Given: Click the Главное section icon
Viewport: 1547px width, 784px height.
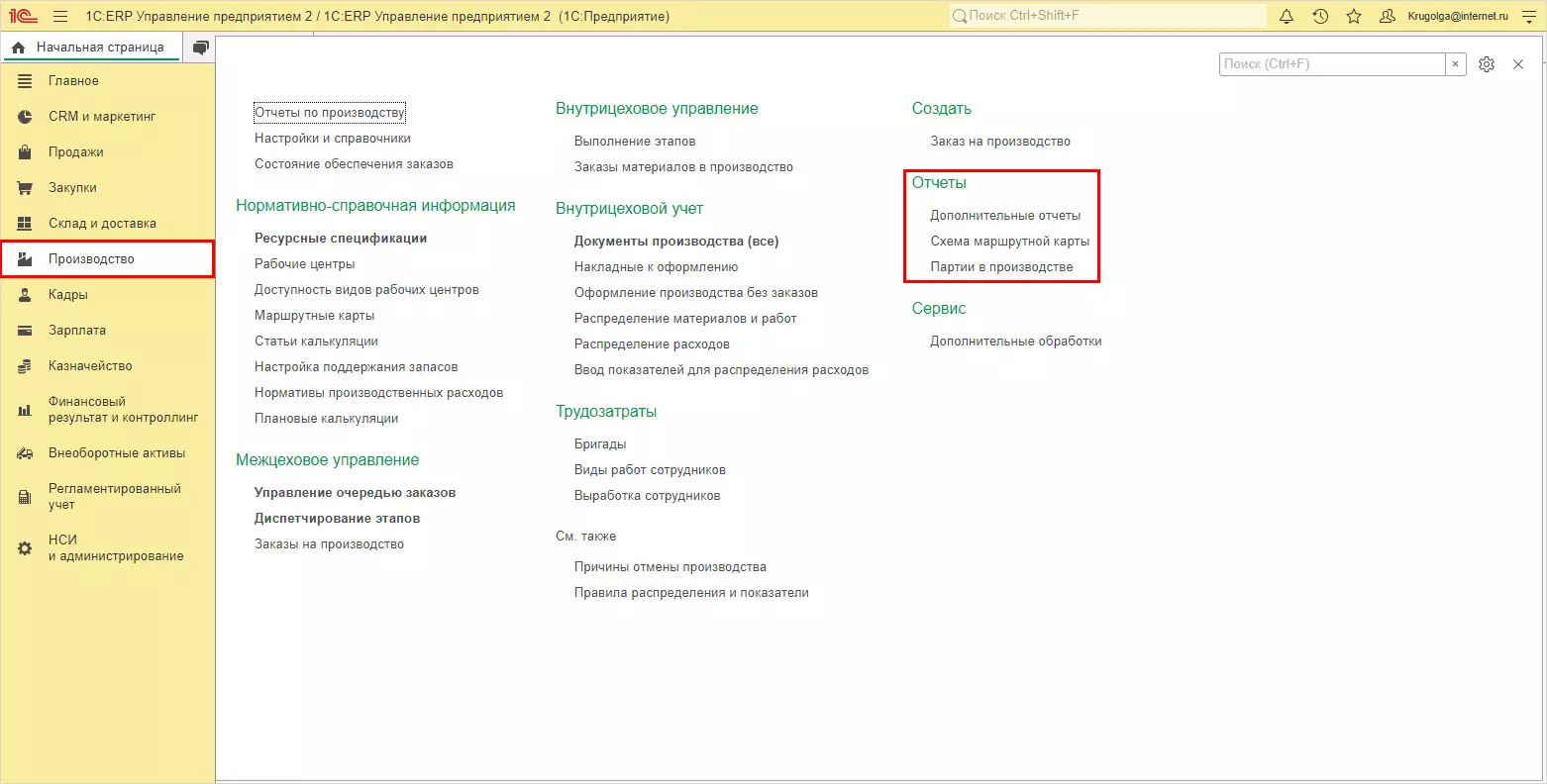Looking at the screenshot, I should point(26,81).
